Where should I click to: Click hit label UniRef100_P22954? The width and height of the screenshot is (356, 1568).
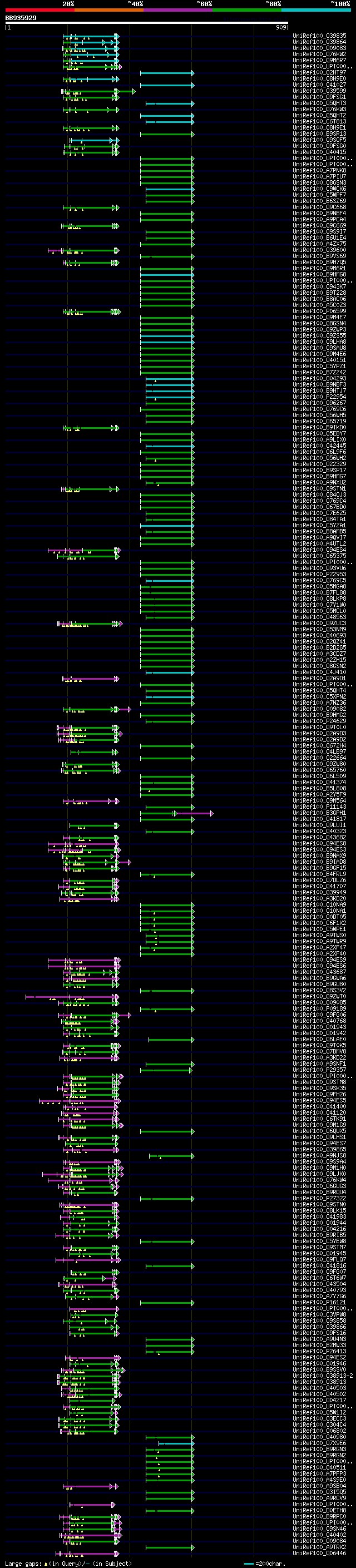pyautogui.click(x=319, y=397)
